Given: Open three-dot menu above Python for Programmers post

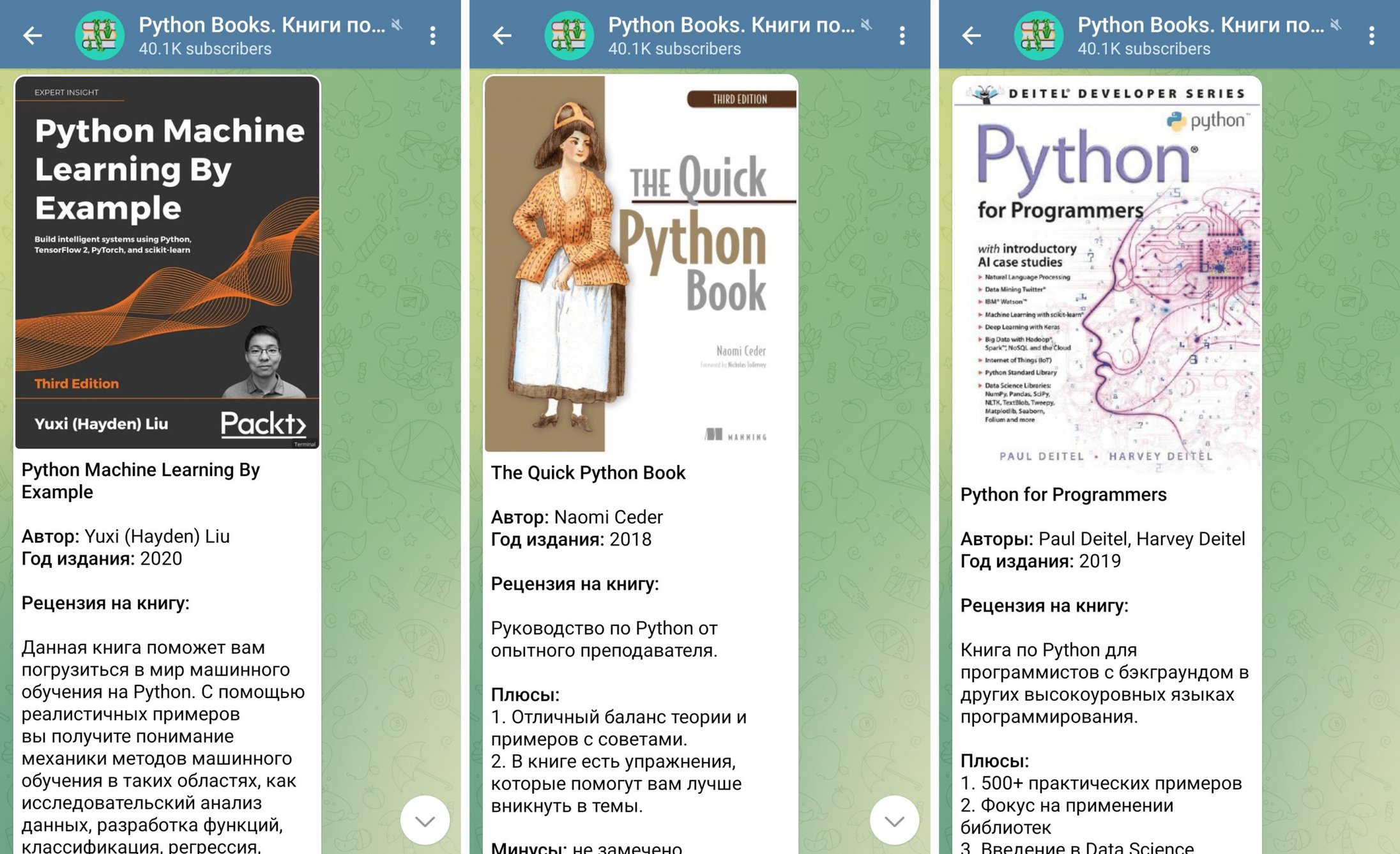Looking at the screenshot, I should click(1372, 36).
